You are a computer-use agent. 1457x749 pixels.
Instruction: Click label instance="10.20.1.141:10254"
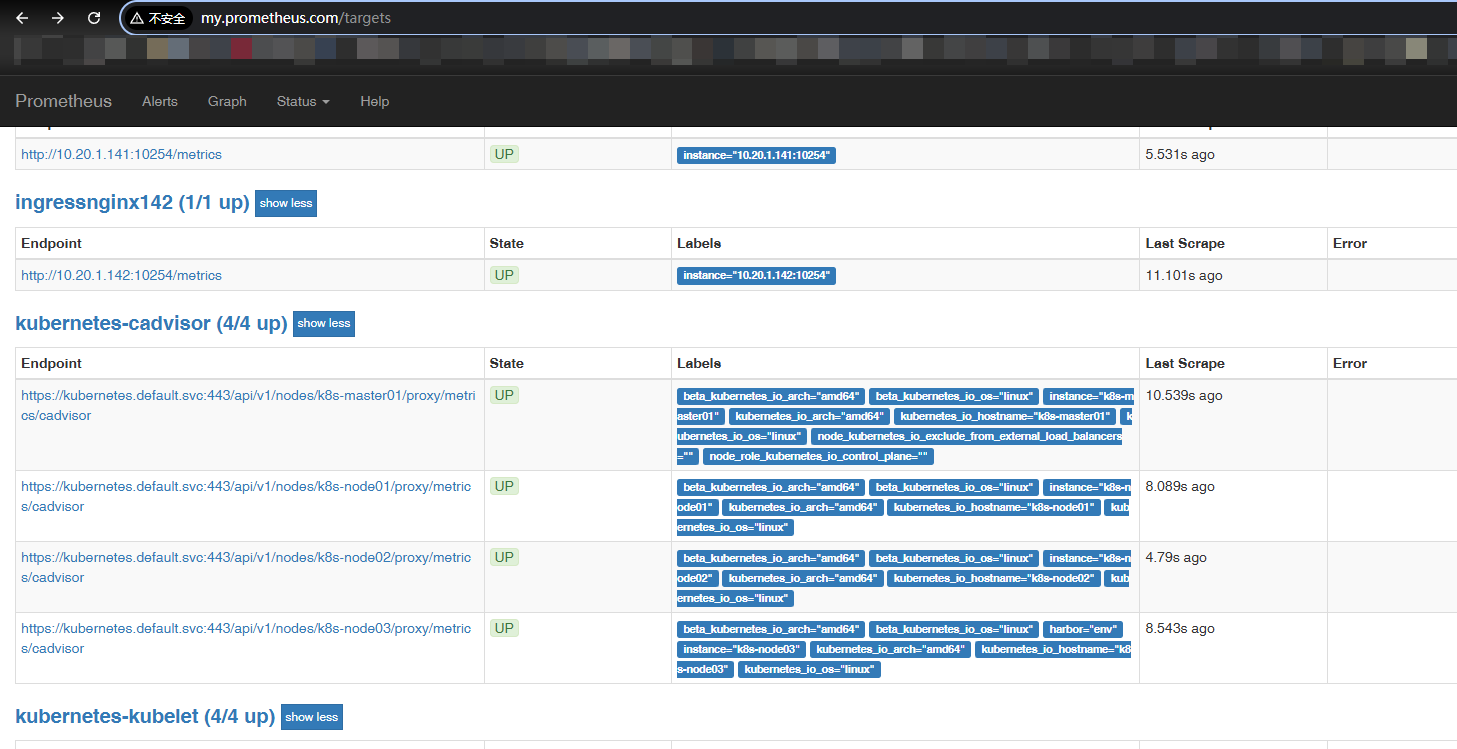pyautogui.click(x=756, y=155)
